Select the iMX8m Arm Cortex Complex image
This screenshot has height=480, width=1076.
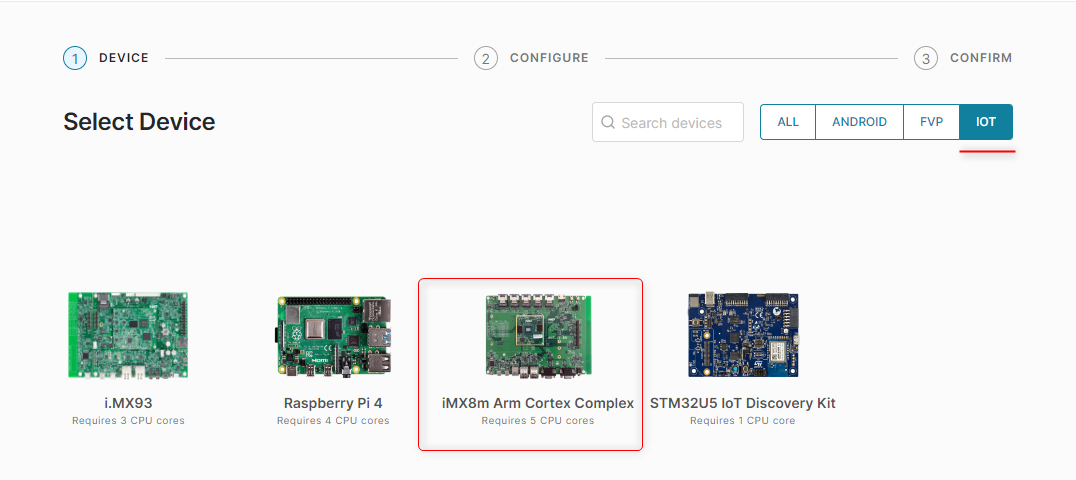pos(539,335)
